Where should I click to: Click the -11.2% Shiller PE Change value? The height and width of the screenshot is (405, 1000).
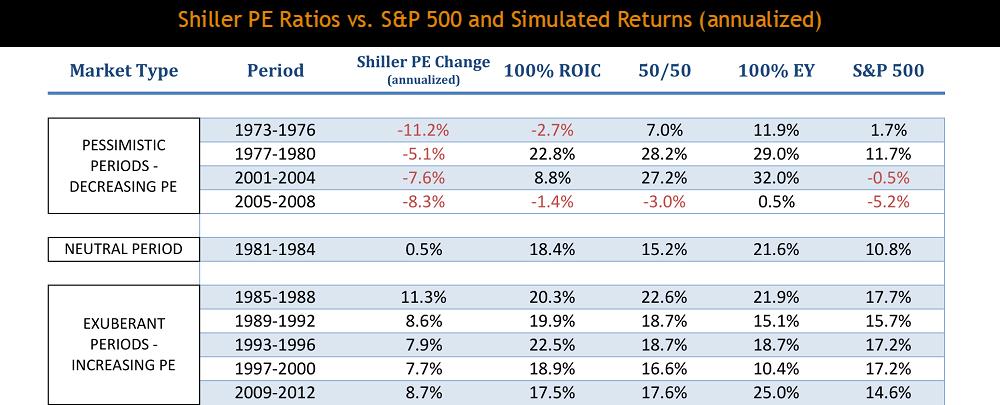(x=423, y=129)
